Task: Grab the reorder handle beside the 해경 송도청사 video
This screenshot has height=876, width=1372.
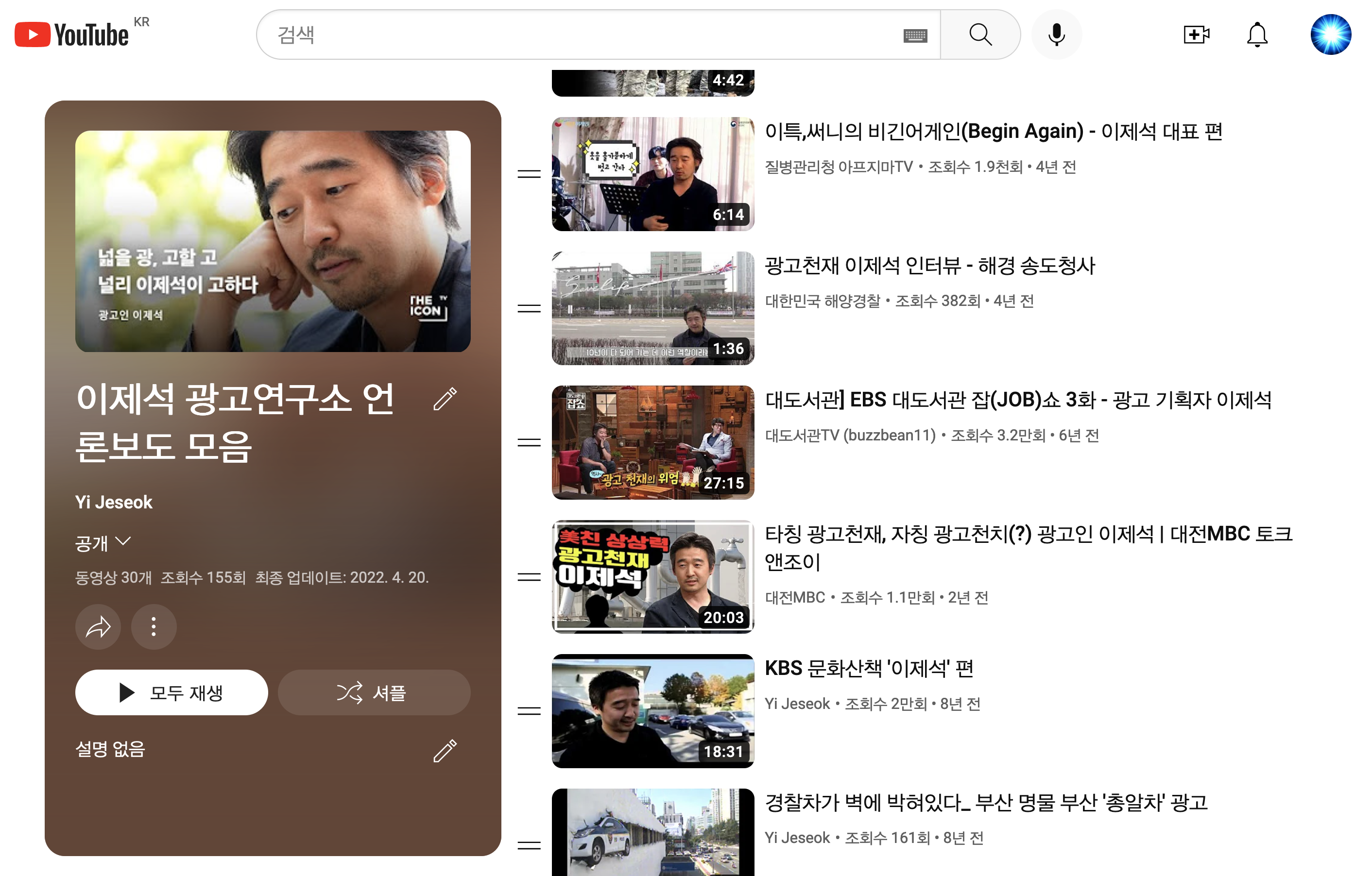Action: pyautogui.click(x=529, y=308)
